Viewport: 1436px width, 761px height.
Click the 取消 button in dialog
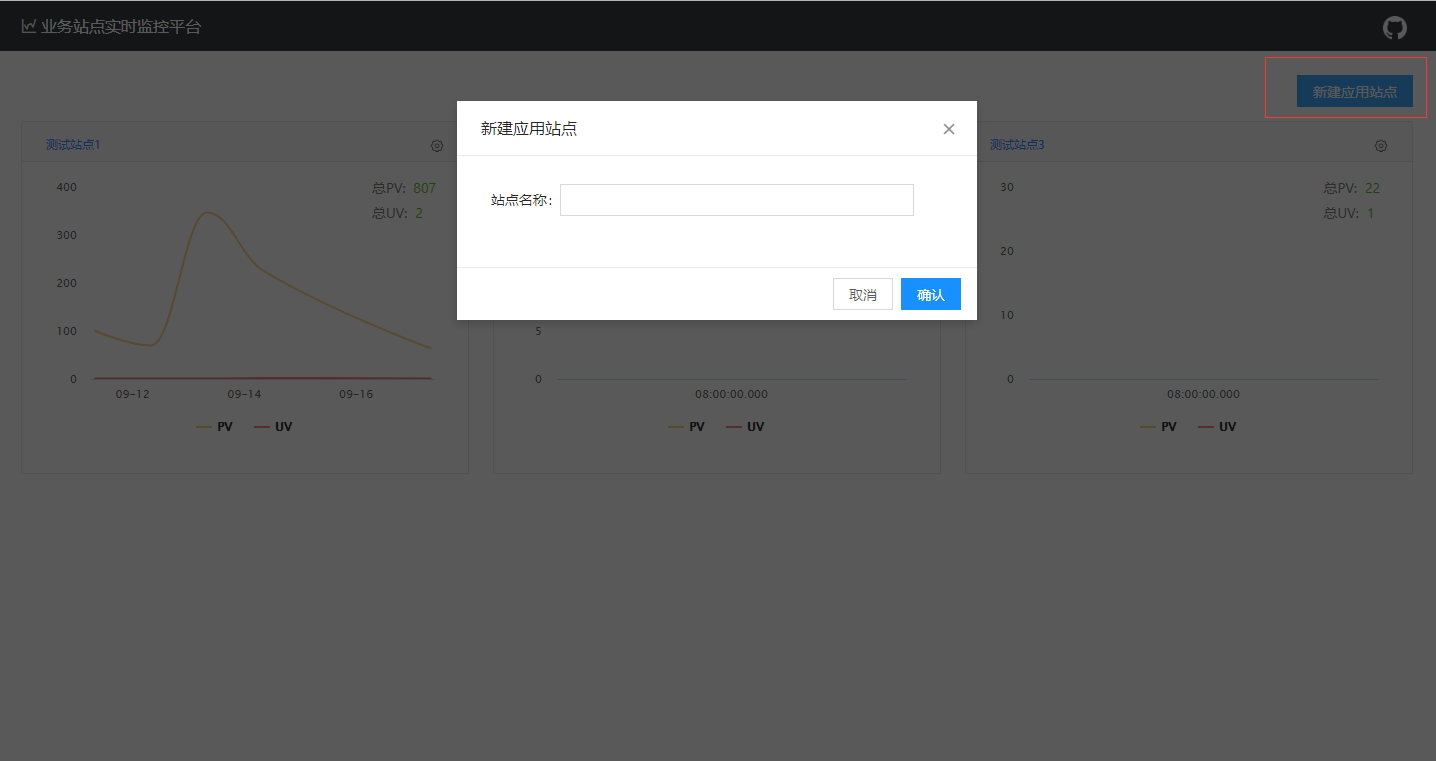point(863,294)
